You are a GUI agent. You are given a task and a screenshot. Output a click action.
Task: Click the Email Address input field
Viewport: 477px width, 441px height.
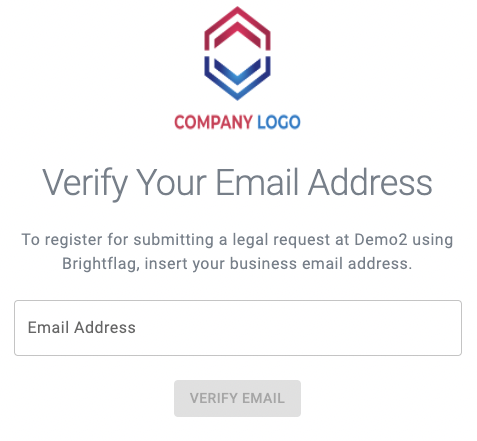238,328
